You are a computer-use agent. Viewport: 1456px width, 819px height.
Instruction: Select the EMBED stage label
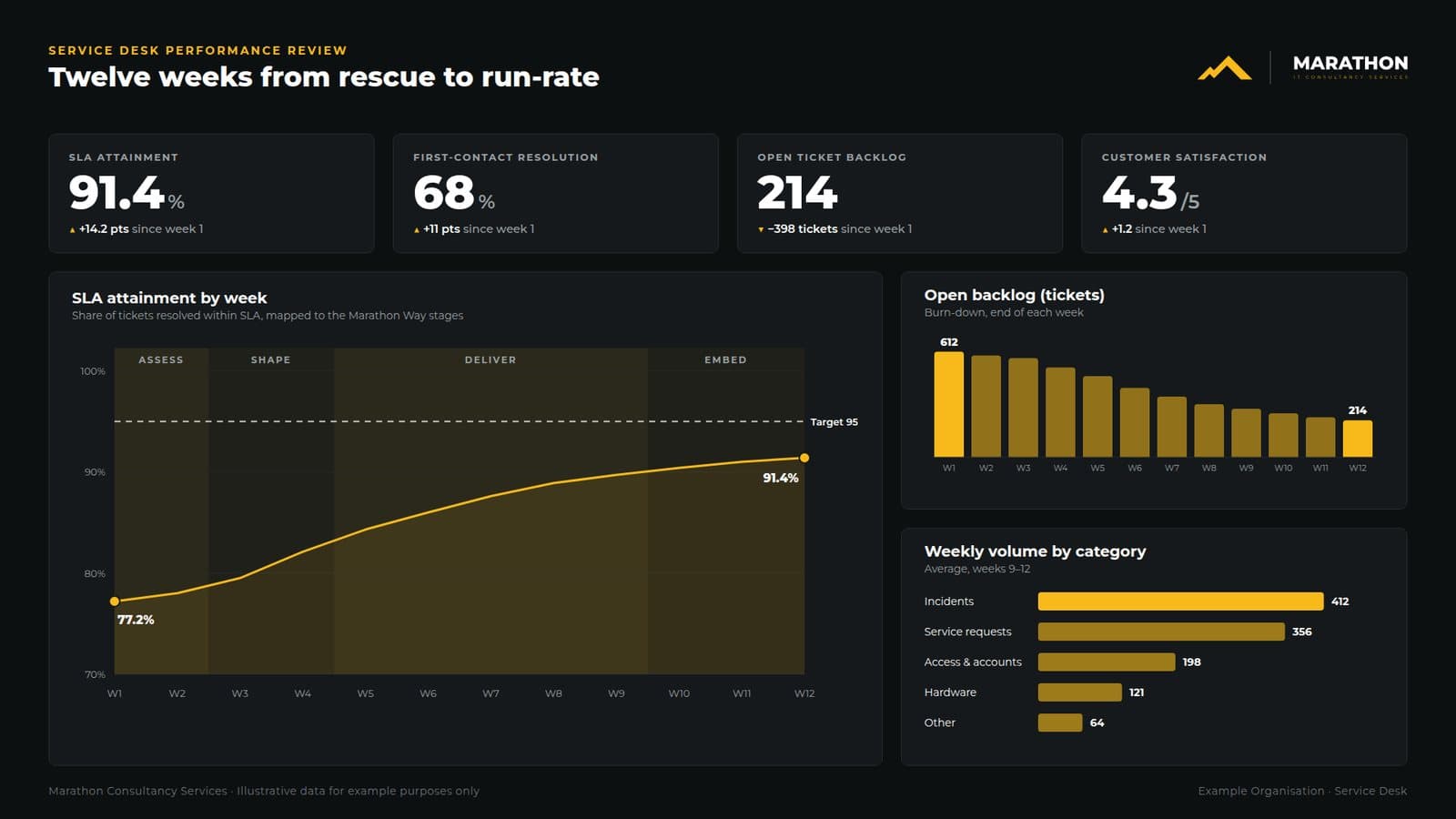725,360
